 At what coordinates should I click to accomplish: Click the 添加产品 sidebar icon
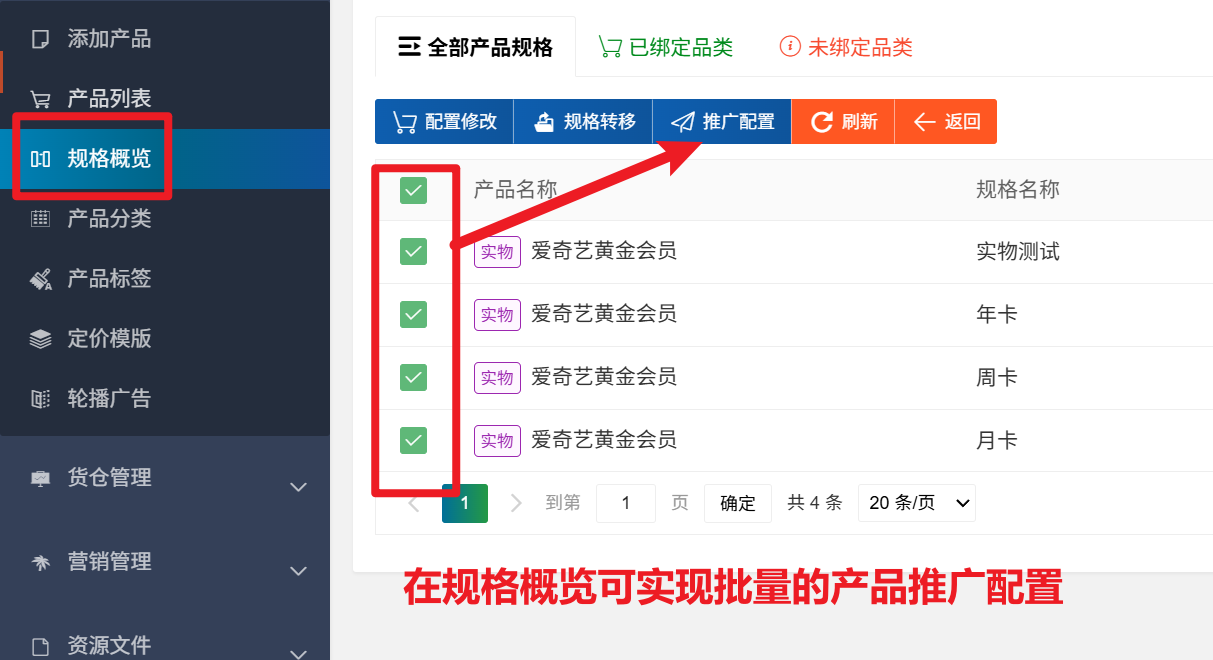40,40
